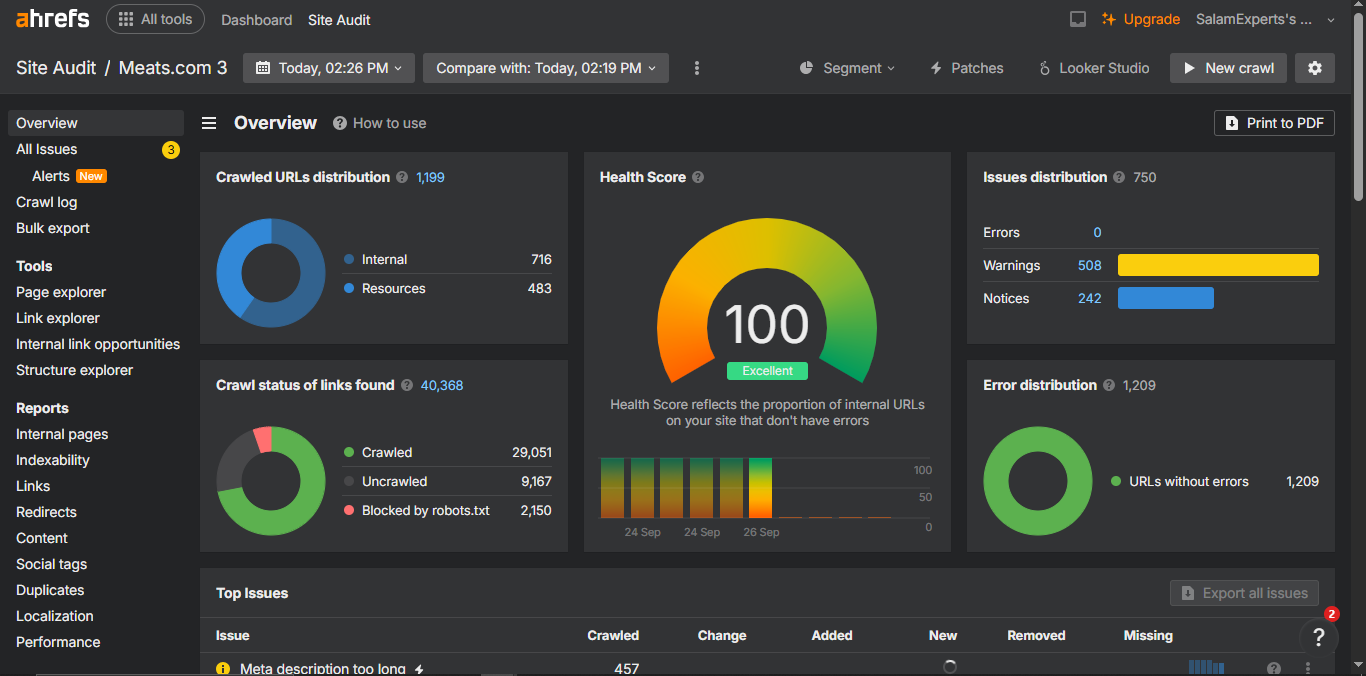The width and height of the screenshot is (1366, 676).
Task: Open Alerts in the sidebar
Action: 51,176
